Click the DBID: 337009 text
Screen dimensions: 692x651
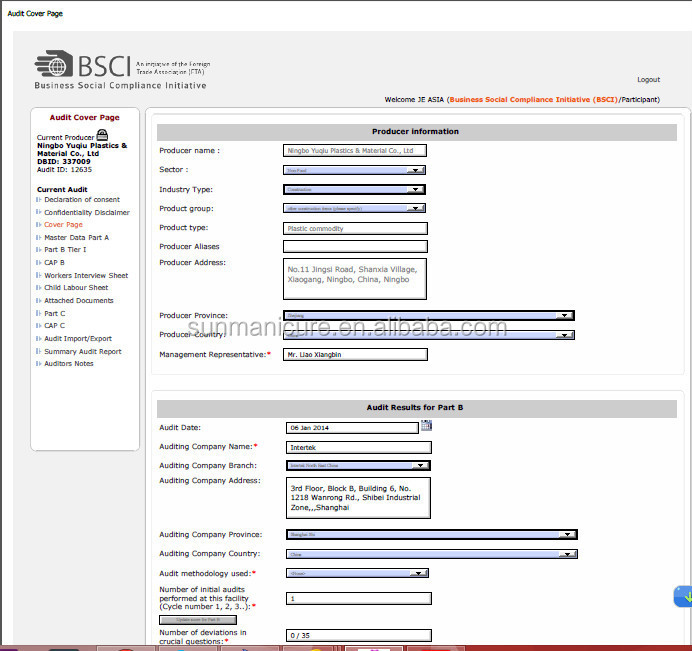(64, 162)
